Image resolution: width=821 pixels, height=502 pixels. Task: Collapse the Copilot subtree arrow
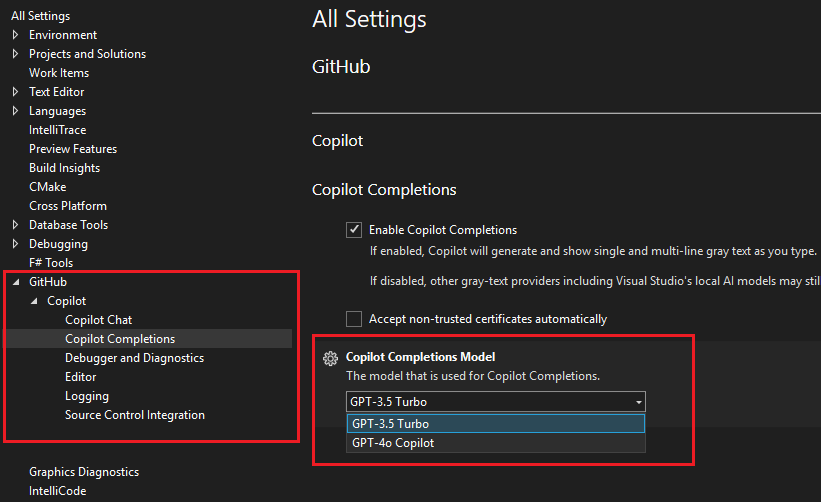[34, 301]
